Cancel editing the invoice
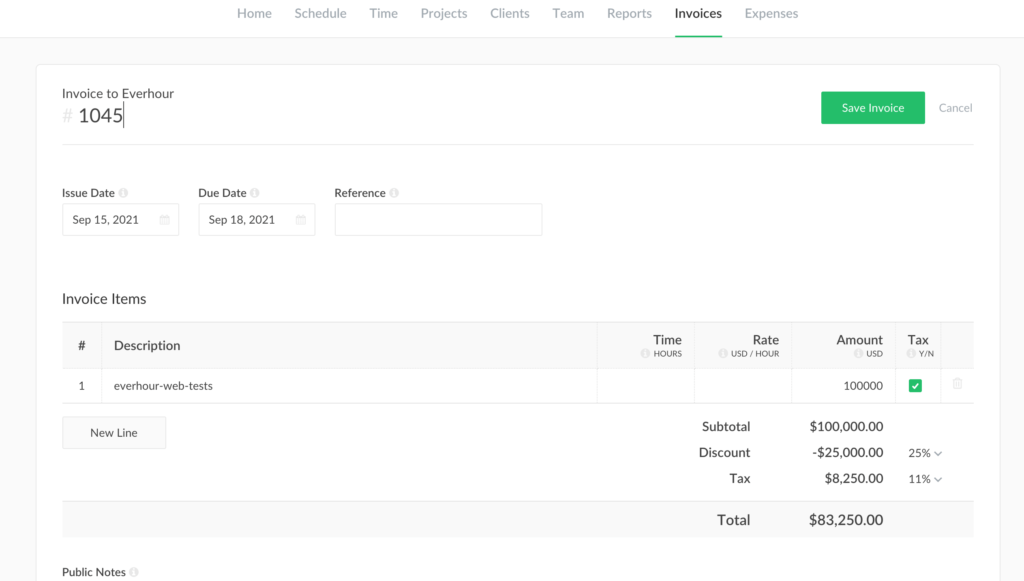This screenshot has height=581, width=1024. click(x=955, y=107)
